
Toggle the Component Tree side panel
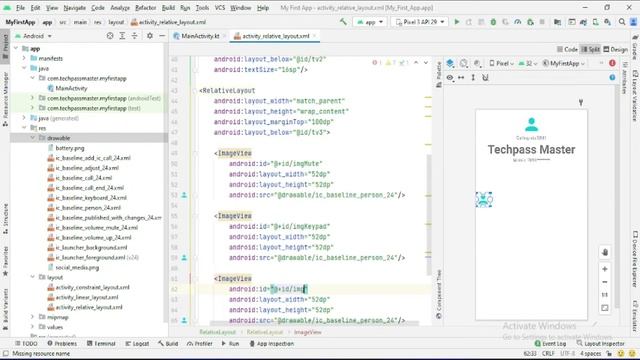[439, 295]
